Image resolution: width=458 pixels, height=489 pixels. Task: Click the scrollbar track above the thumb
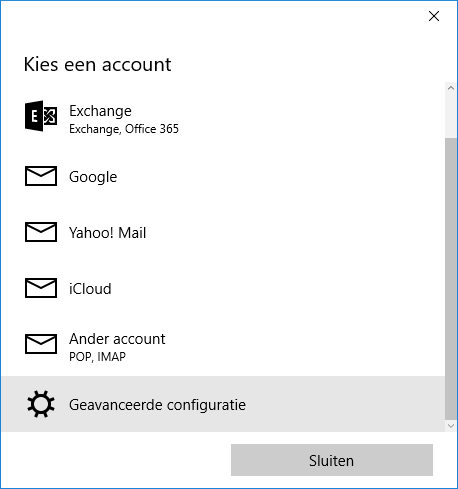[x=451, y=115]
